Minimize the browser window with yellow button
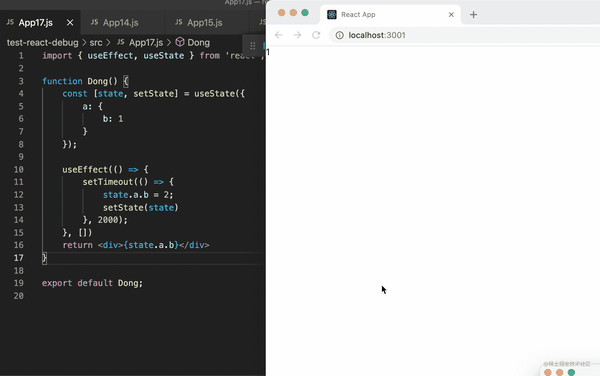Screen dimensions: 600x376 click(293, 13)
